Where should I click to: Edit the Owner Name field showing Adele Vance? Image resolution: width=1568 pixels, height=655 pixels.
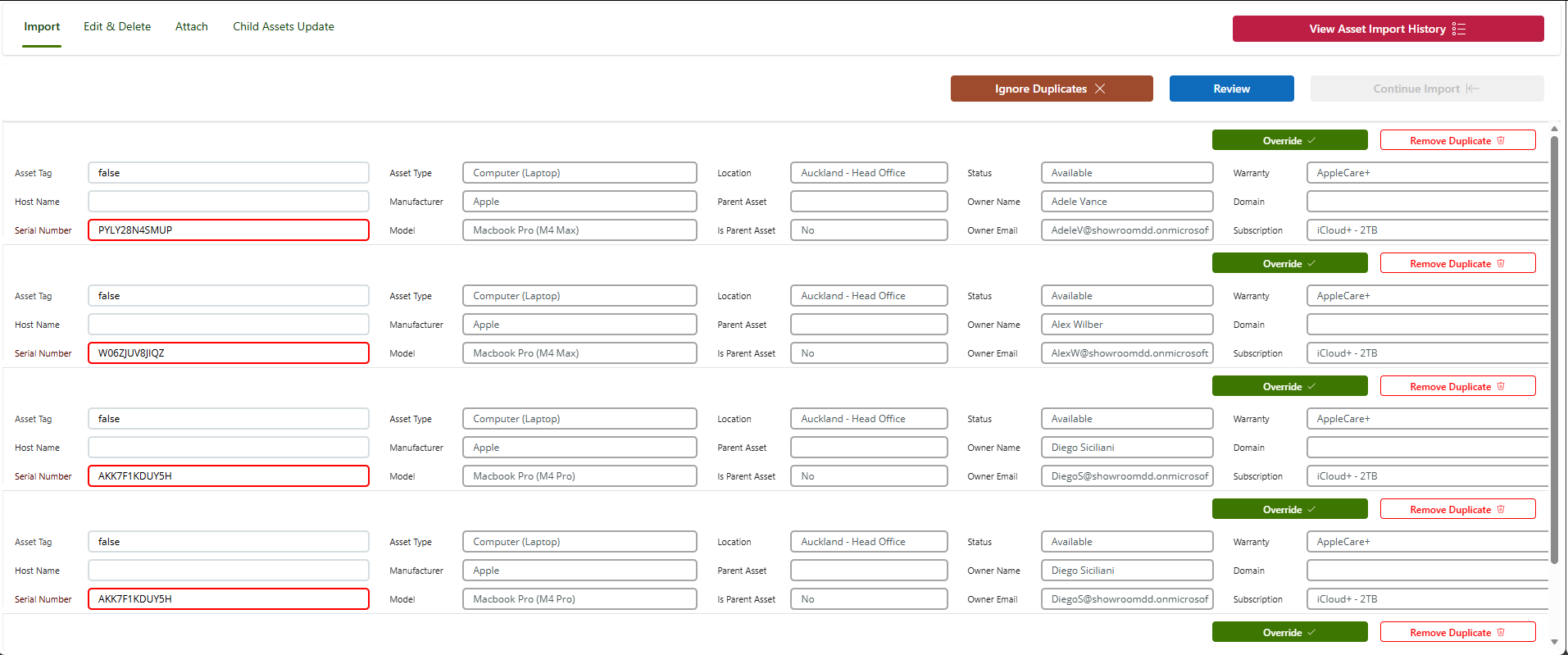1127,202
